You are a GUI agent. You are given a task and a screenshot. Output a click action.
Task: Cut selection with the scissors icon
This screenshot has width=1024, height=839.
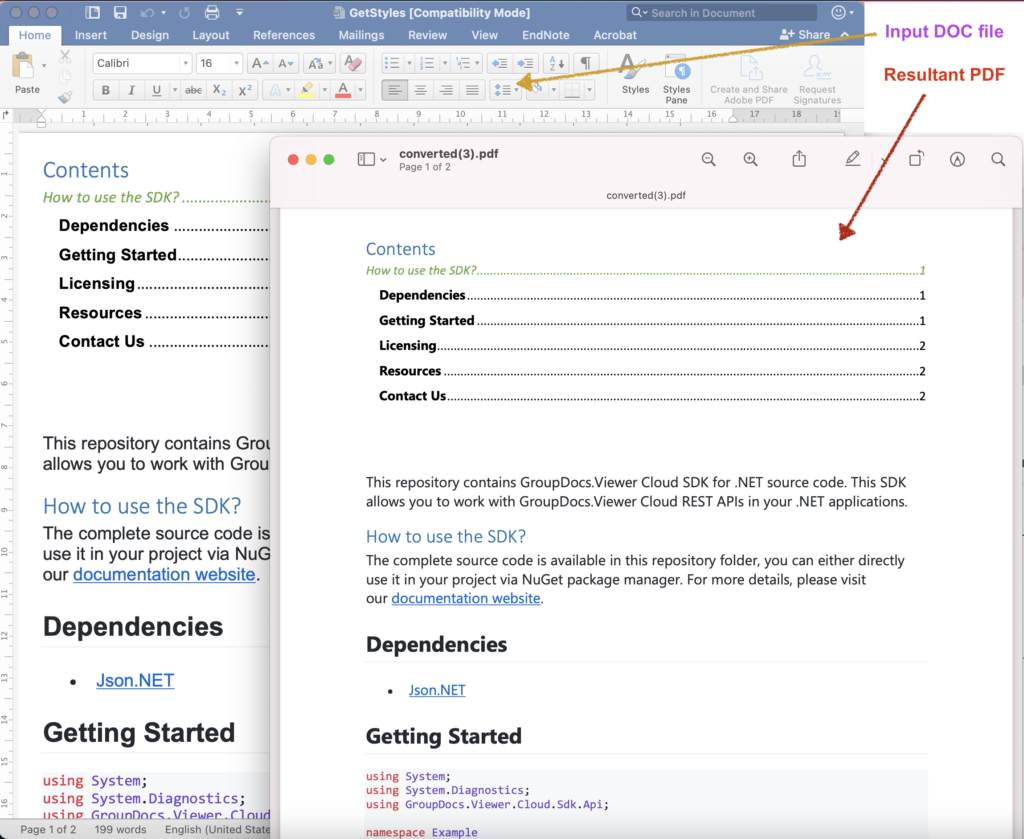[x=65, y=57]
